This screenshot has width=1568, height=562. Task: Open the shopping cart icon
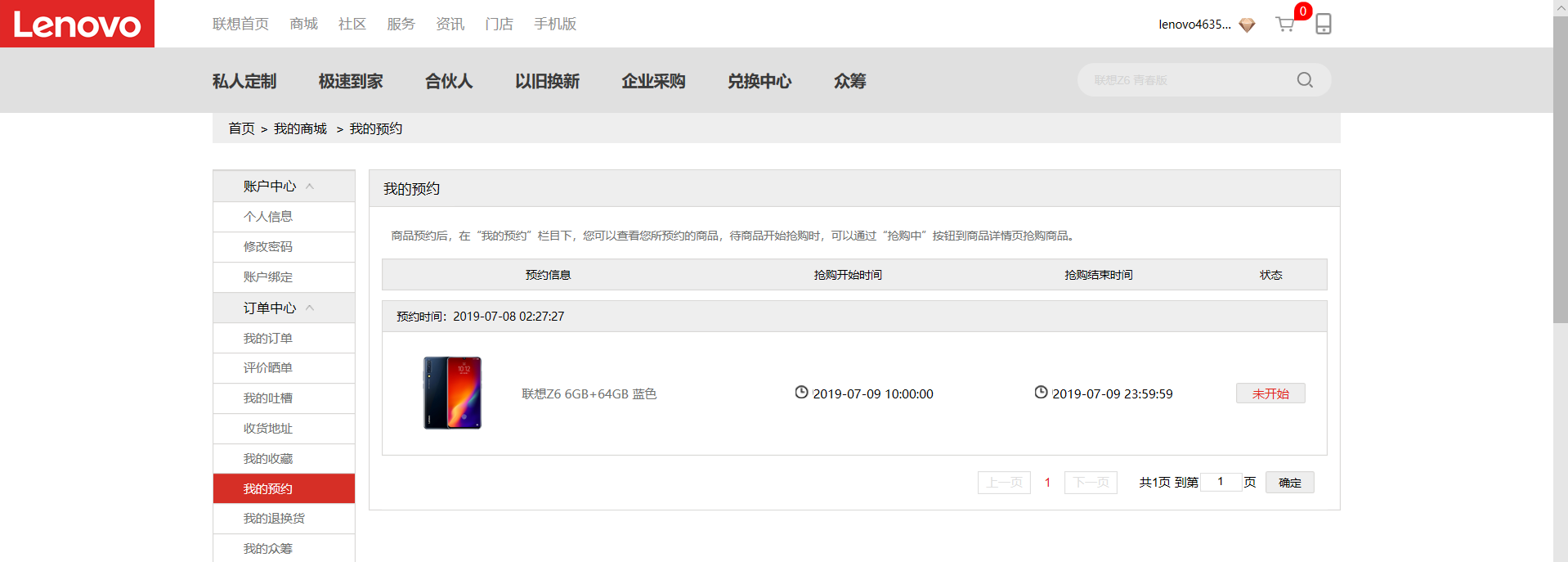click(1284, 25)
